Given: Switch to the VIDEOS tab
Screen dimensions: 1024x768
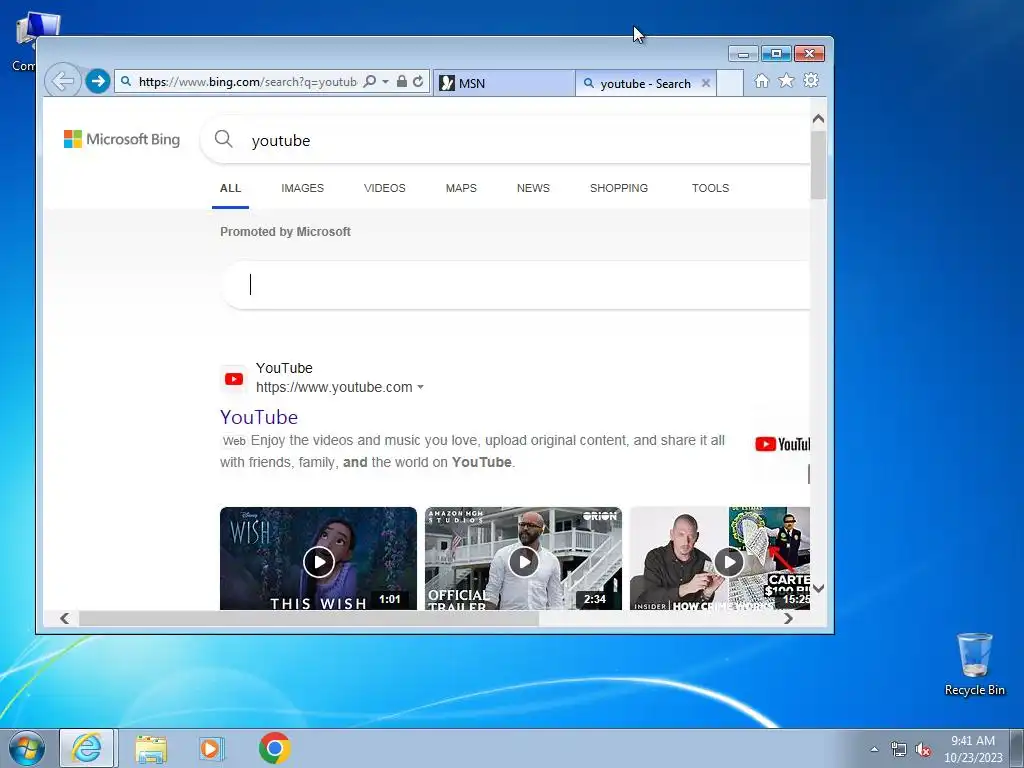Looking at the screenshot, I should pyautogui.click(x=385, y=188).
